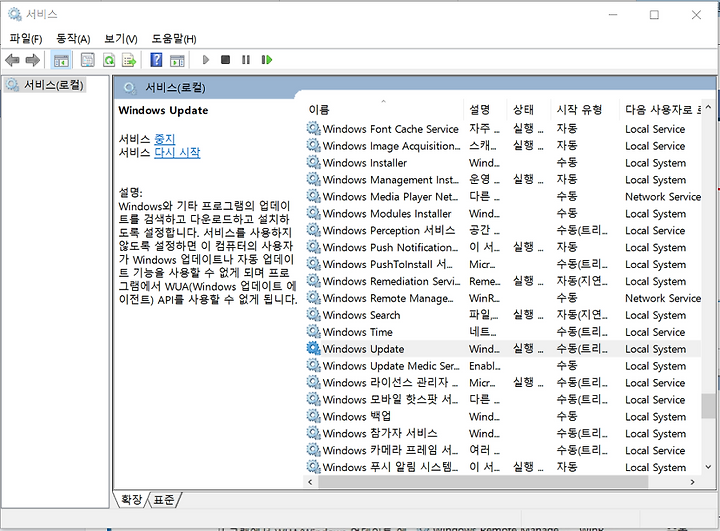
Task: Open the 동작(A) menu
Action: click(73, 39)
